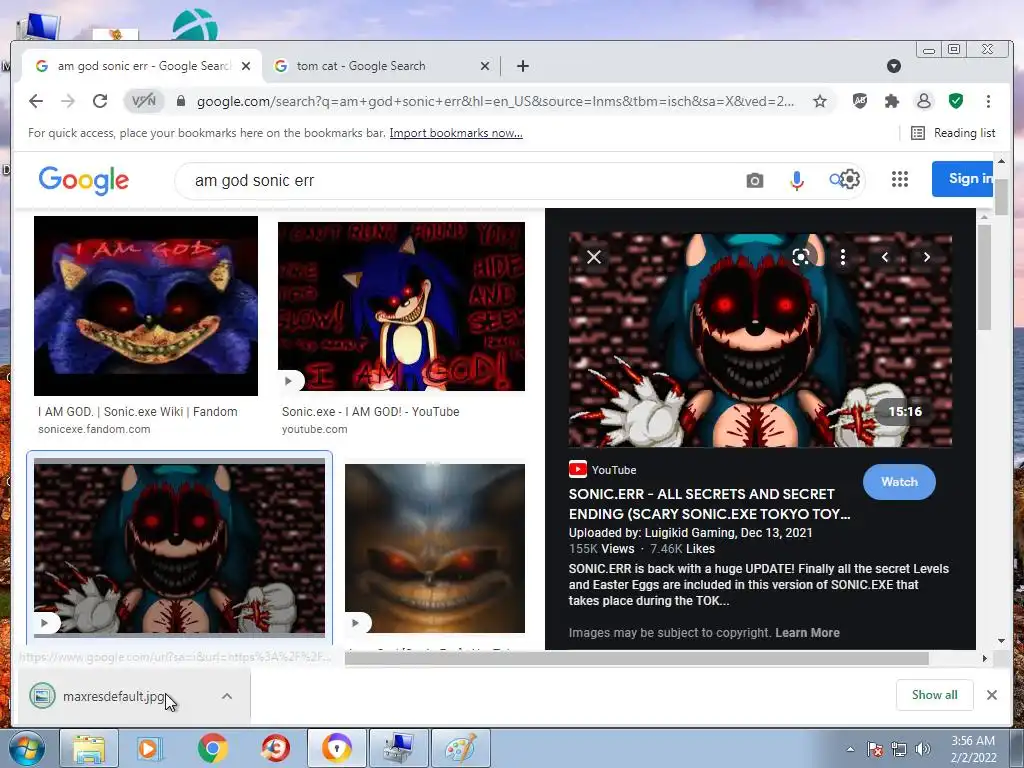Open the Reading list

[953, 133]
